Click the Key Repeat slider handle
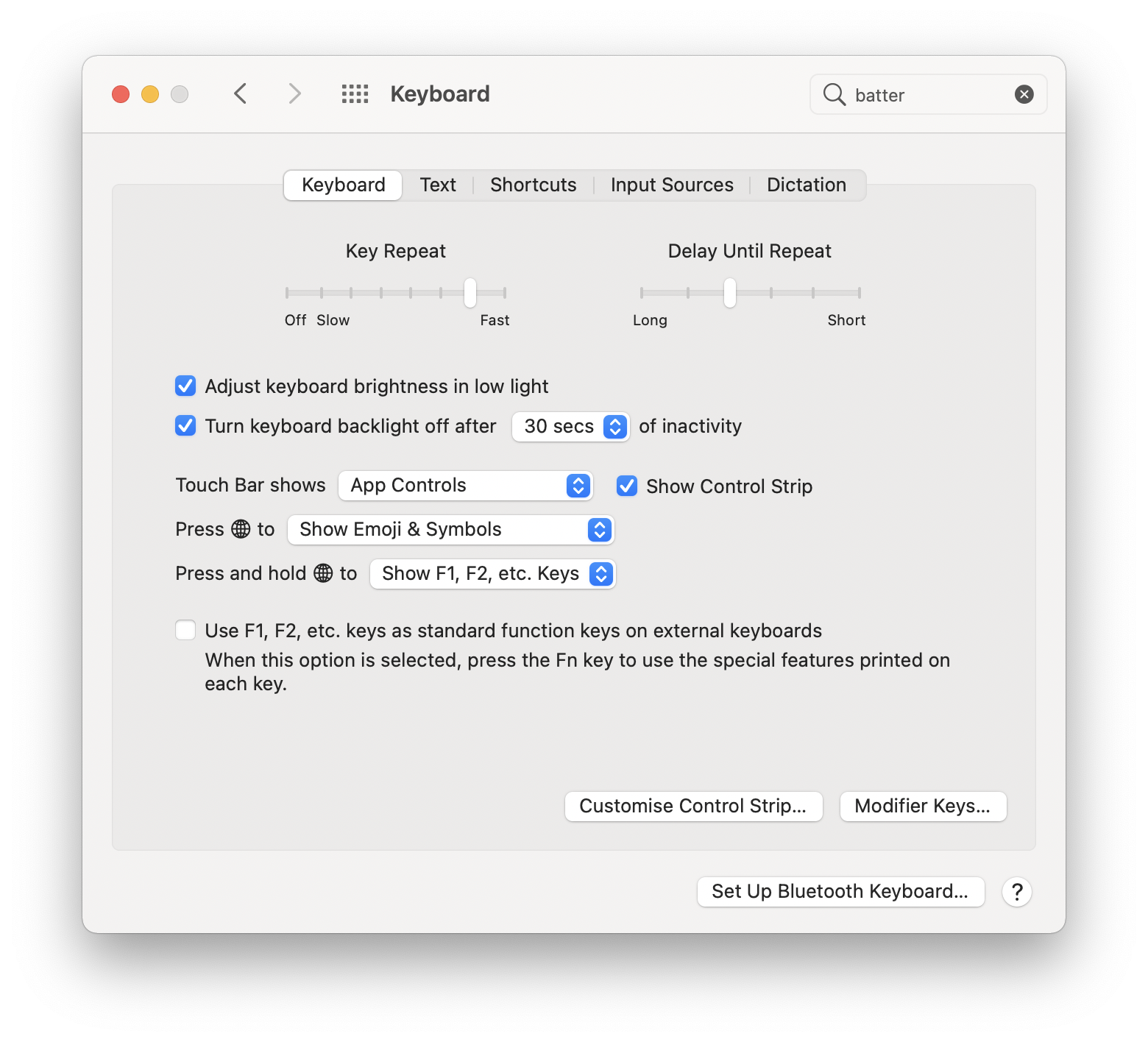 pyautogui.click(x=470, y=293)
